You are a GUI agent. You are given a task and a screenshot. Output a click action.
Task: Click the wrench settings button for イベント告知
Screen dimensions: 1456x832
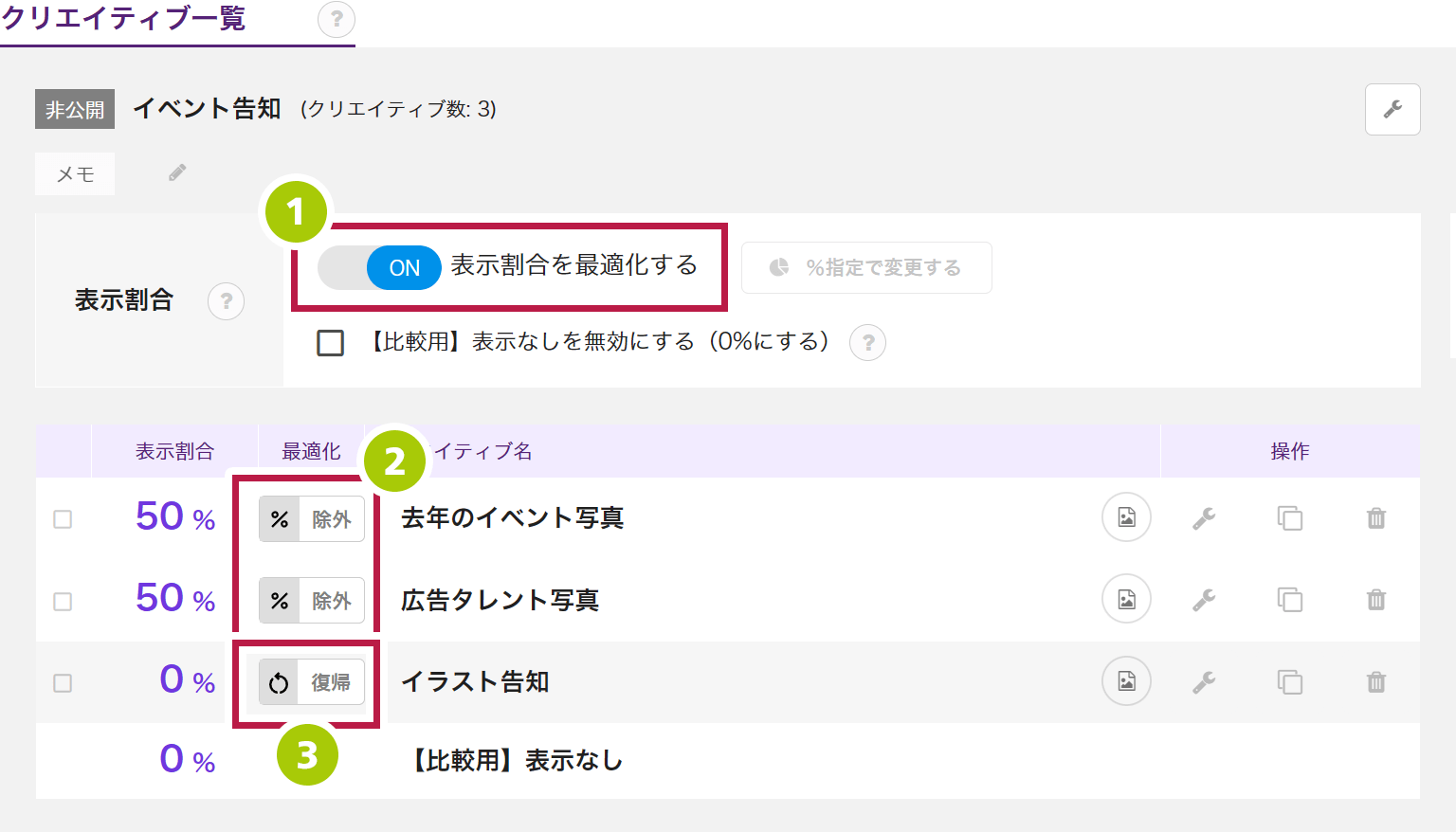1392,110
